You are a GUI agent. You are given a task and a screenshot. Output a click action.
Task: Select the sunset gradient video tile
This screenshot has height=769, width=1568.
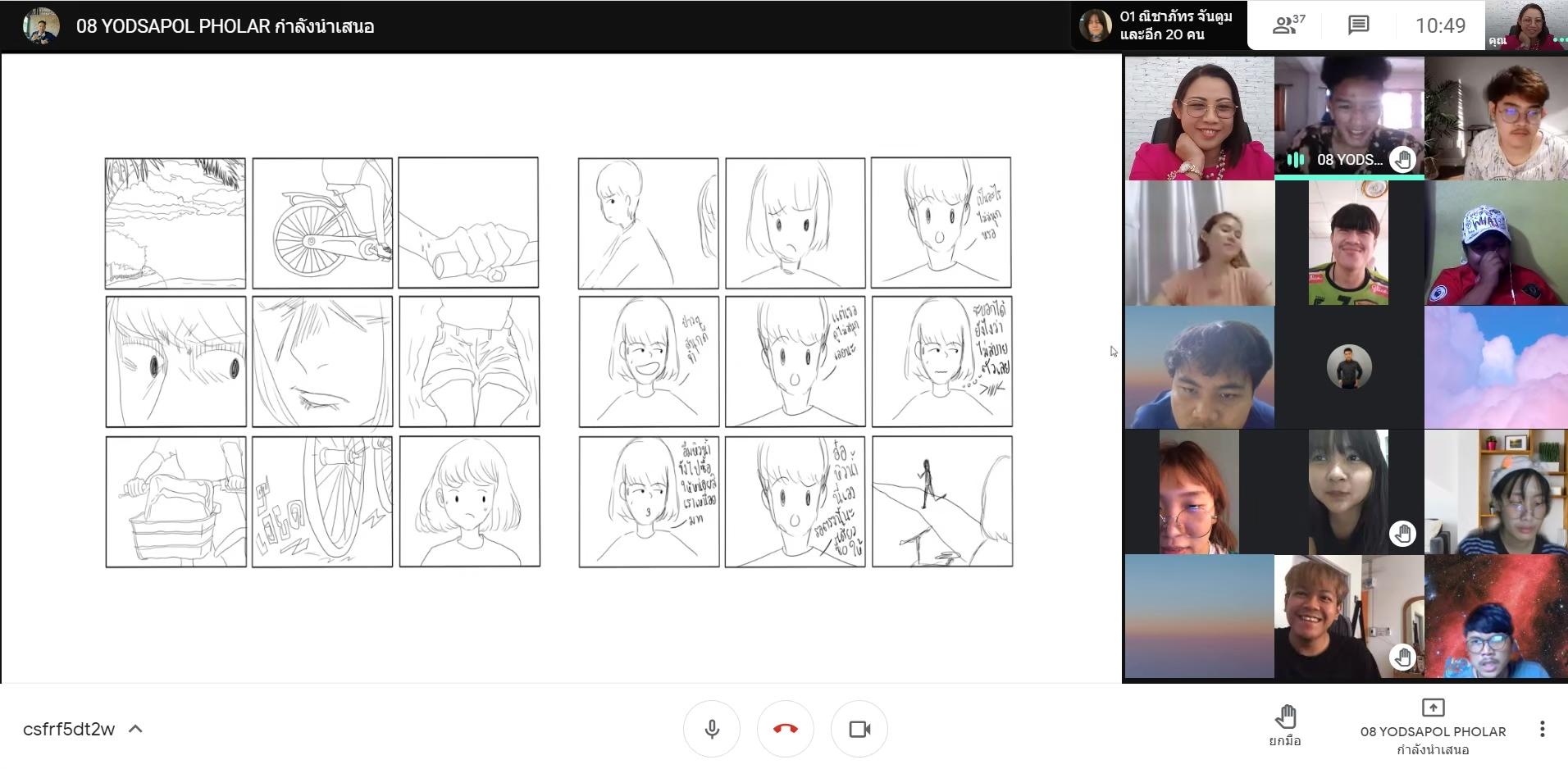pos(1199,617)
